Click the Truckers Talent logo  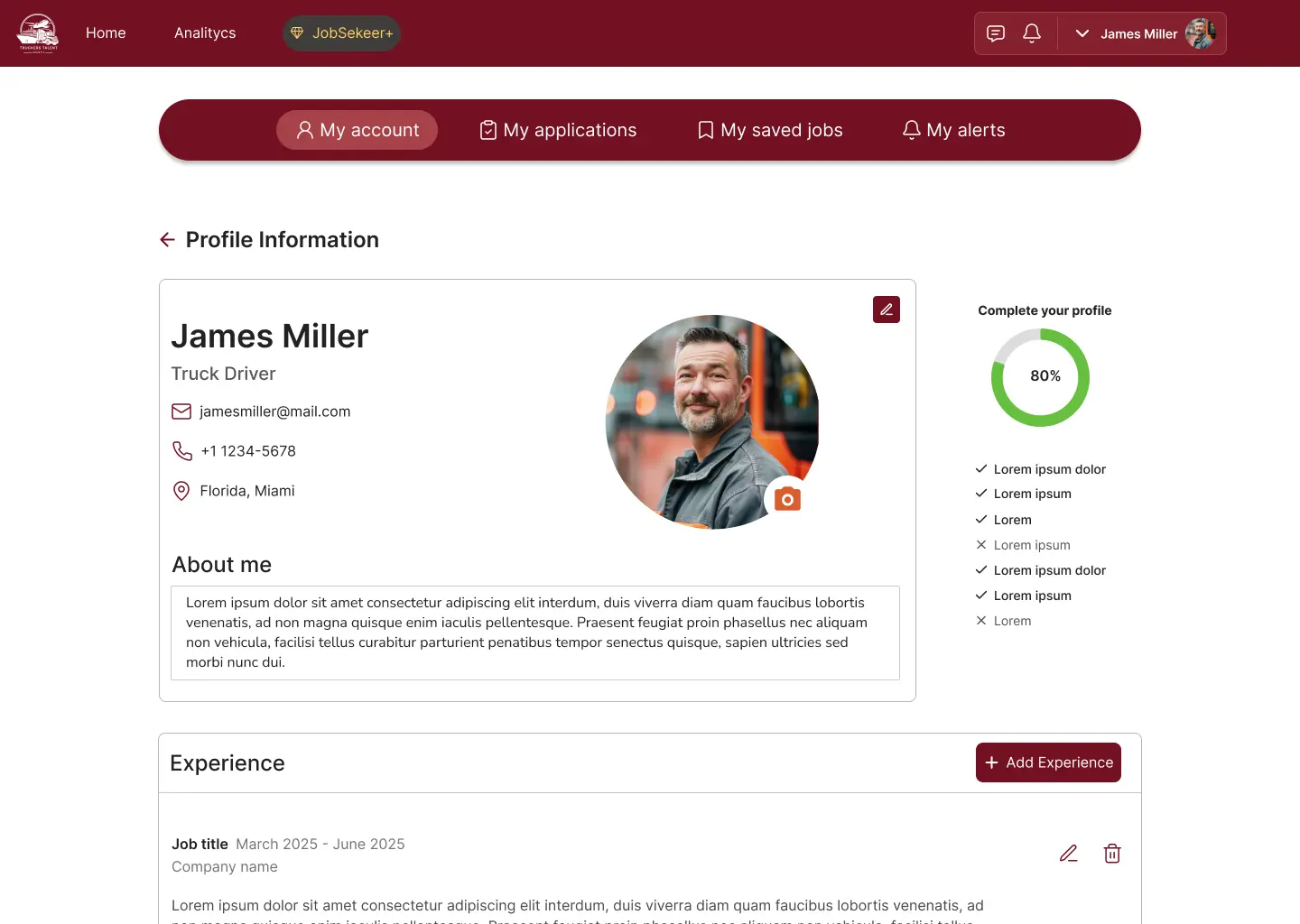[38, 32]
